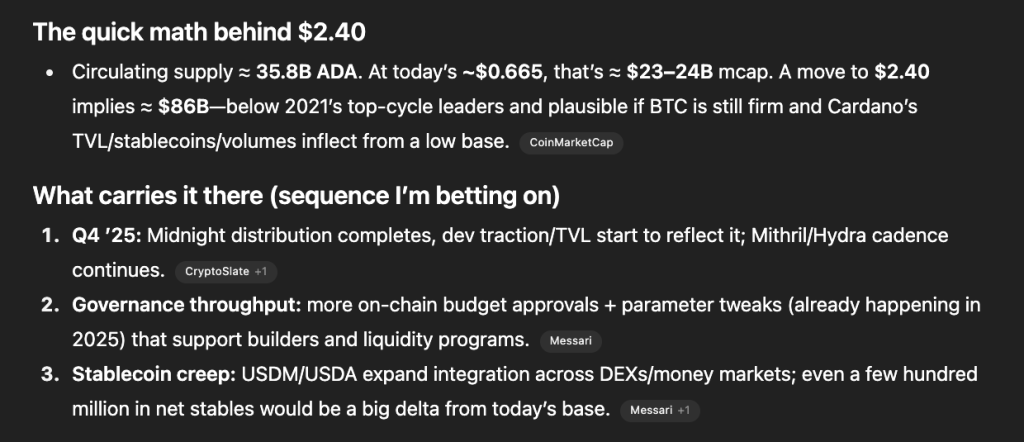Click the bullet point before "Circulating supply"

(50, 73)
